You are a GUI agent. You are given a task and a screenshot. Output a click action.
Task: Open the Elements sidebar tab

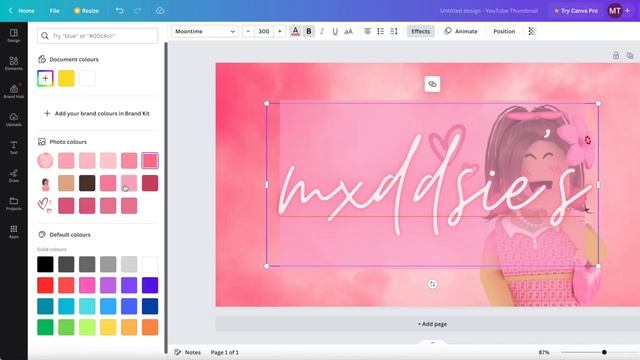point(13,63)
